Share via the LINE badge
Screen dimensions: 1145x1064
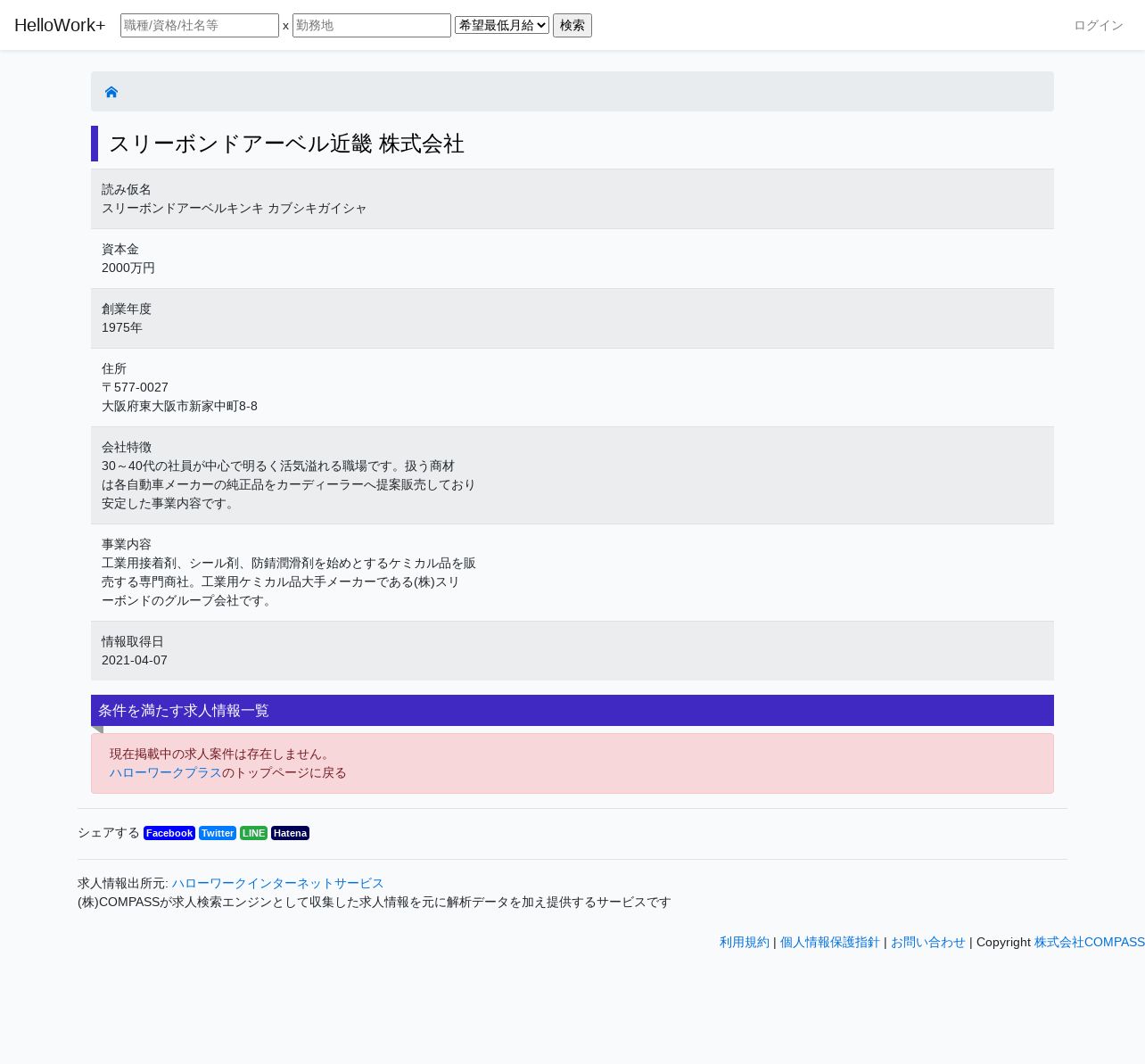[253, 833]
